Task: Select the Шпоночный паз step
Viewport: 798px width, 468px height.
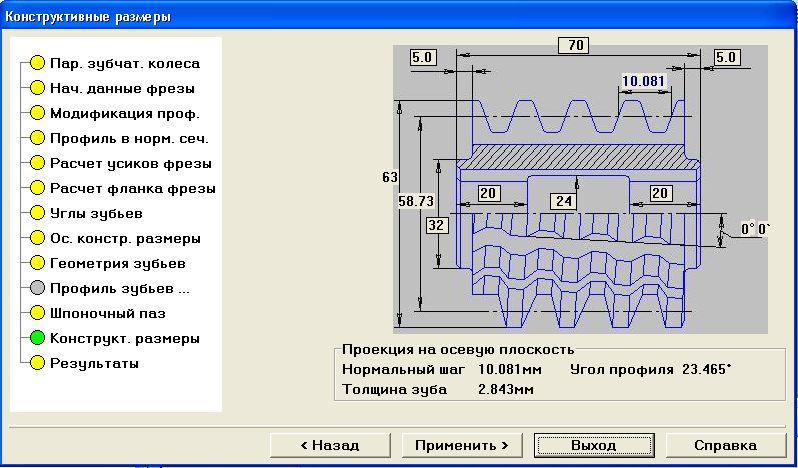Action: coord(108,314)
